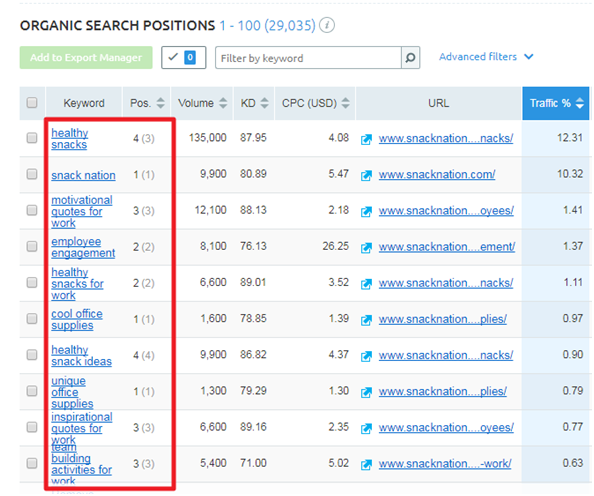Open the URL ending in -work/
Viewport: 594px width, 496px height.
pyautogui.click(x=445, y=464)
